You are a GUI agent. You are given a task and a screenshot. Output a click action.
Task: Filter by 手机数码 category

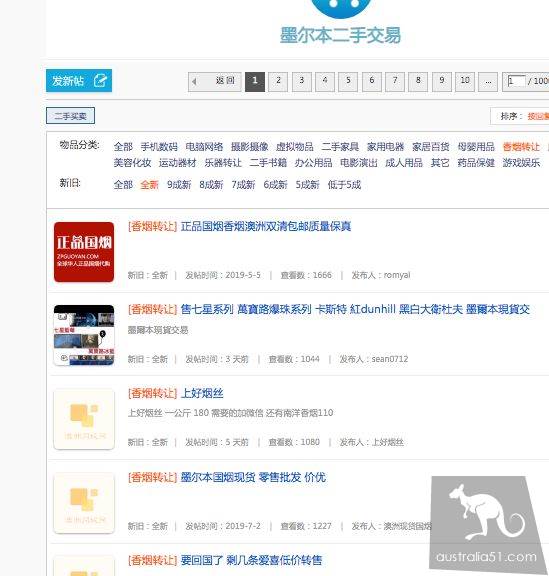pos(159,147)
